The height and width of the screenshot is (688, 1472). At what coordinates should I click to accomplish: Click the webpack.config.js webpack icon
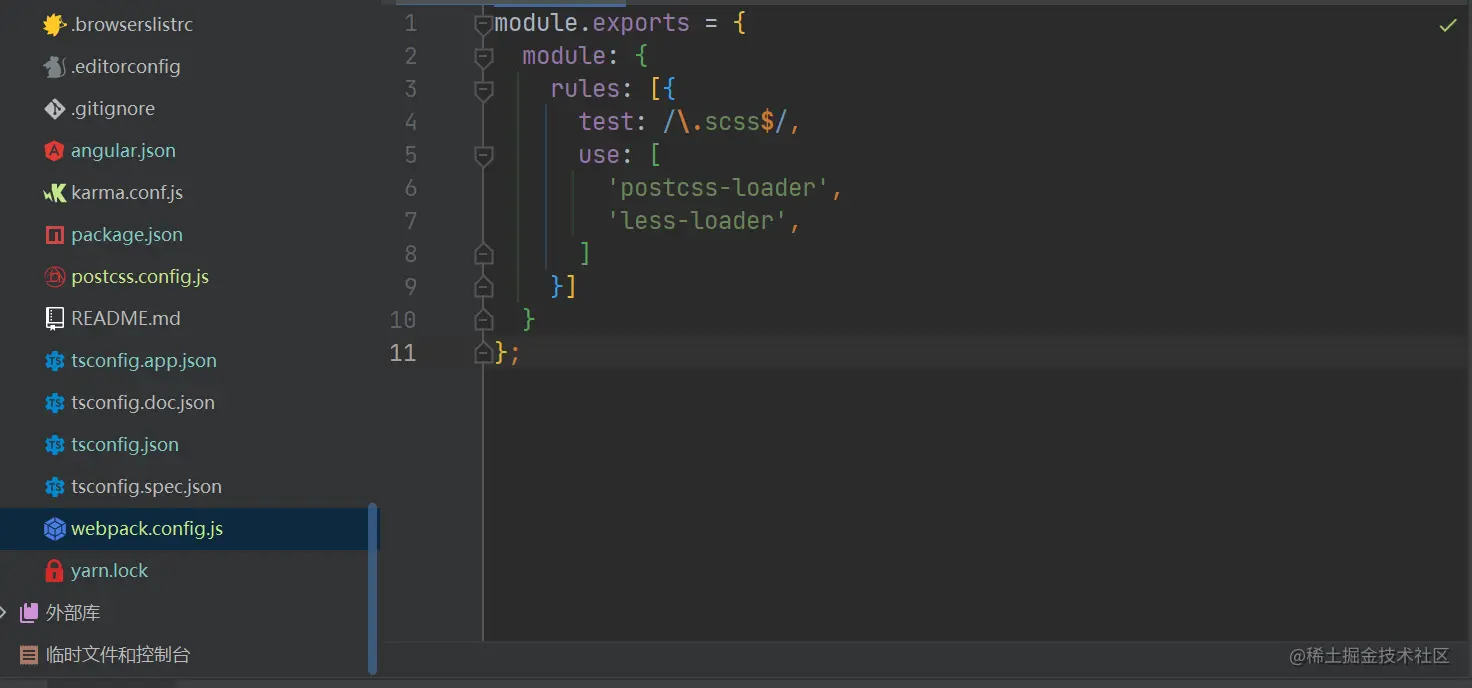[55, 529]
